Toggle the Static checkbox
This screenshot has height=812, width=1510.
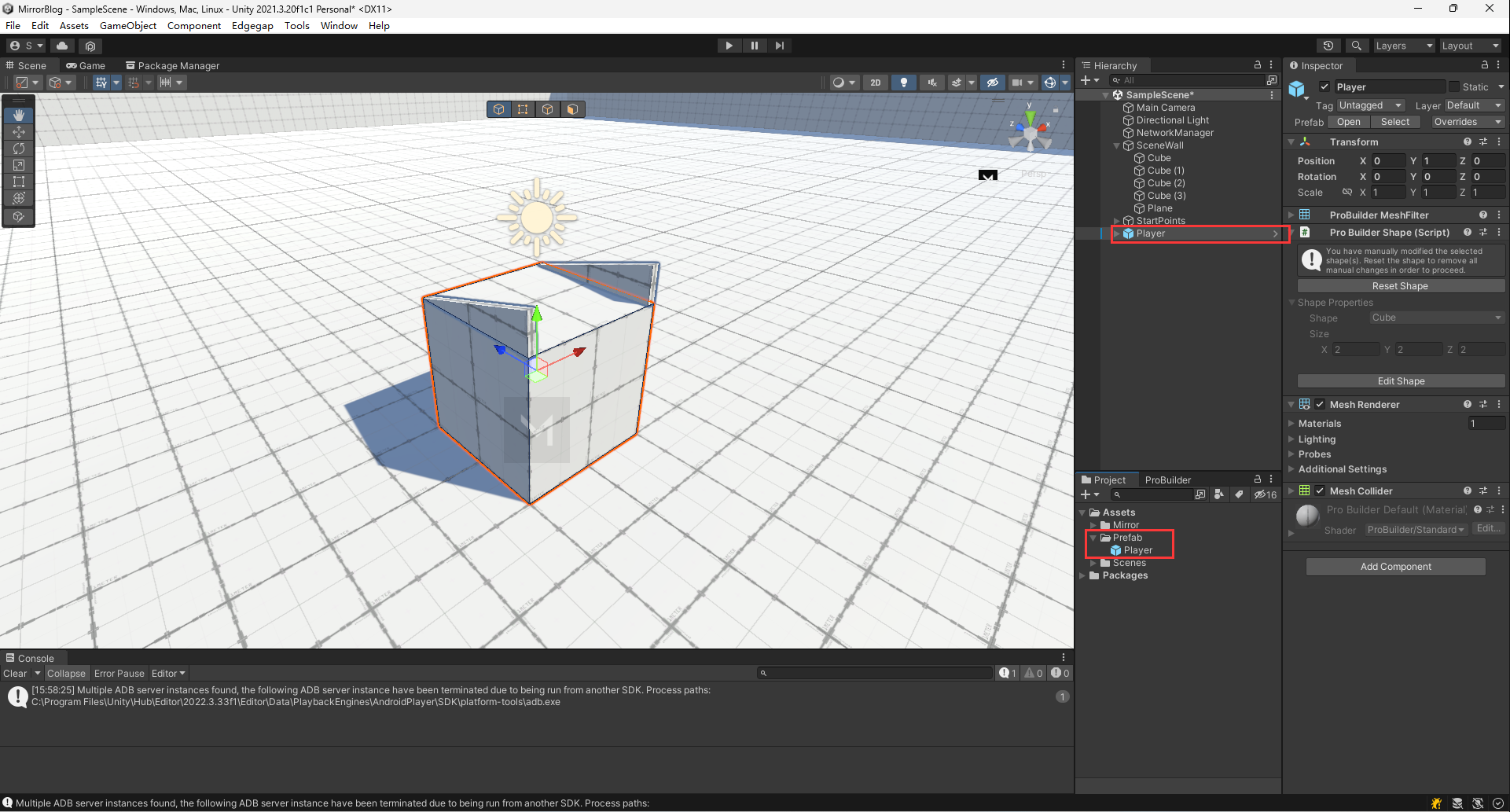(1454, 86)
